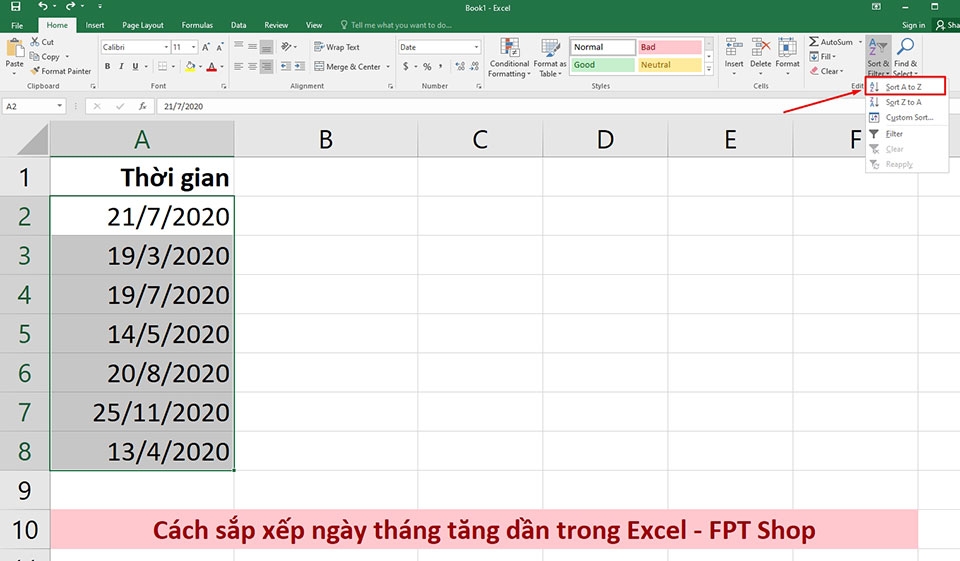Open Format as Table gallery
Screen dimensions: 960x561
pyautogui.click(x=550, y=58)
